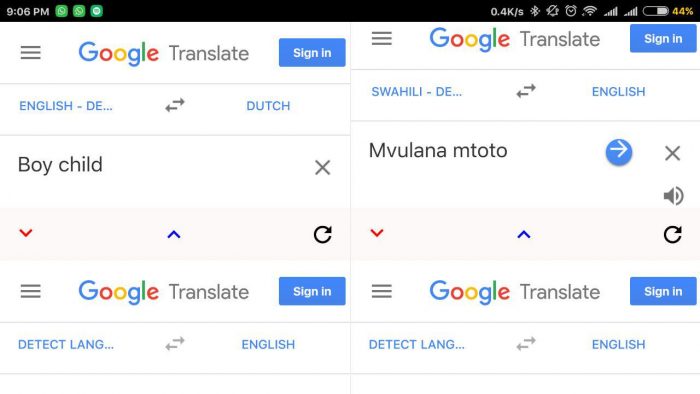This screenshot has height=394, width=700.
Task: Clear the 'Boy child' input text
Action: pyautogui.click(x=322, y=168)
